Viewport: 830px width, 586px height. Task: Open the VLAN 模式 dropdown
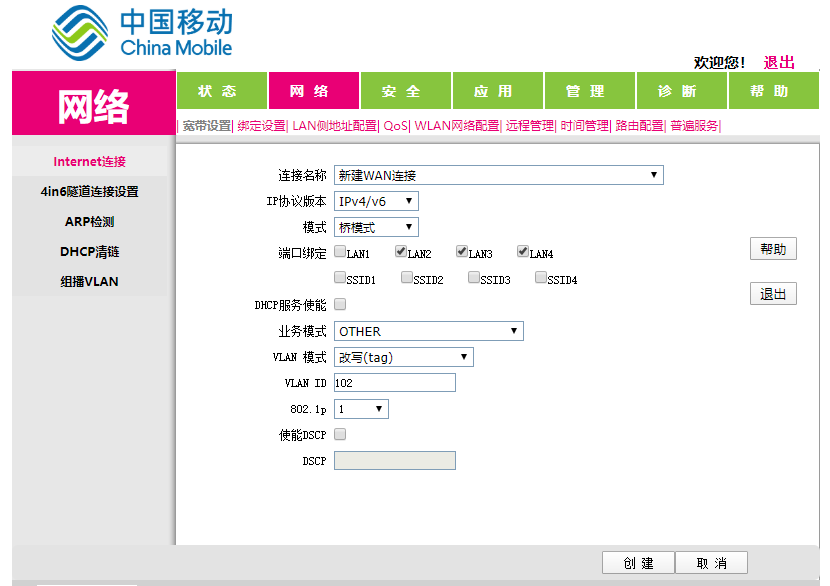tap(403, 357)
